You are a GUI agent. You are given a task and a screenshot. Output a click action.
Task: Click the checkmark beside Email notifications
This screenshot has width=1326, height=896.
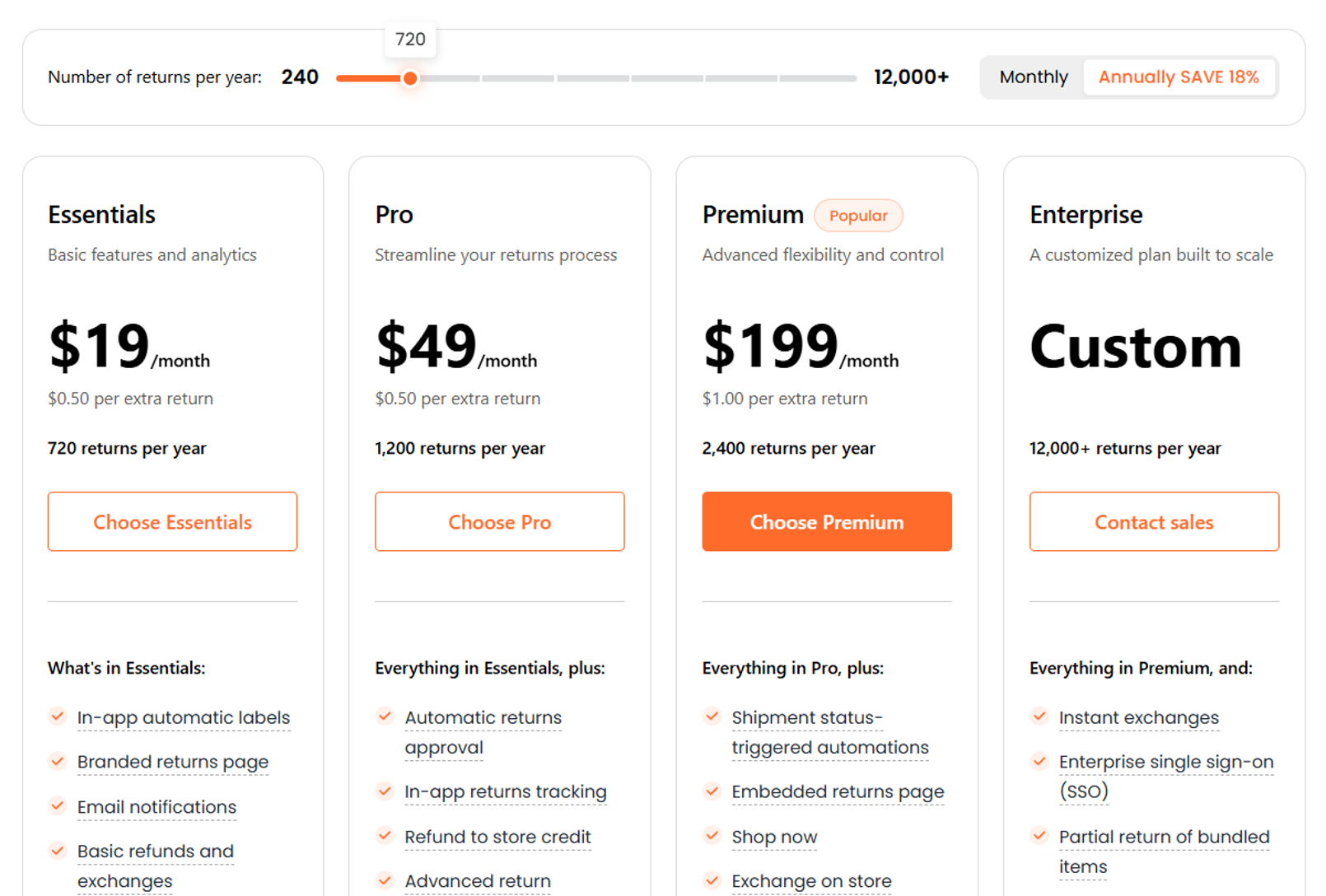58,806
